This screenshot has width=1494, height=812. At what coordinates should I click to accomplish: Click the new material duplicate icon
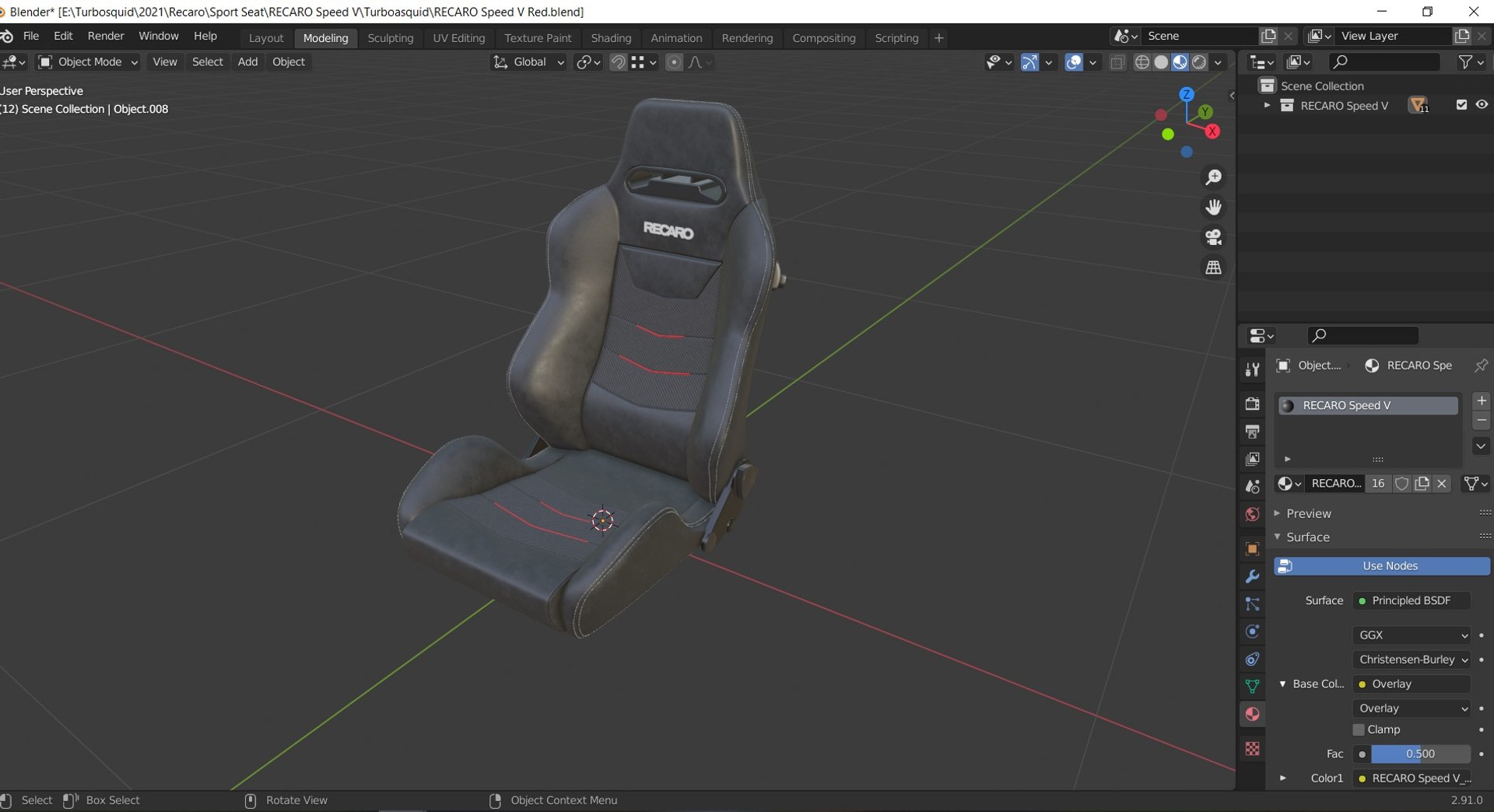point(1422,483)
